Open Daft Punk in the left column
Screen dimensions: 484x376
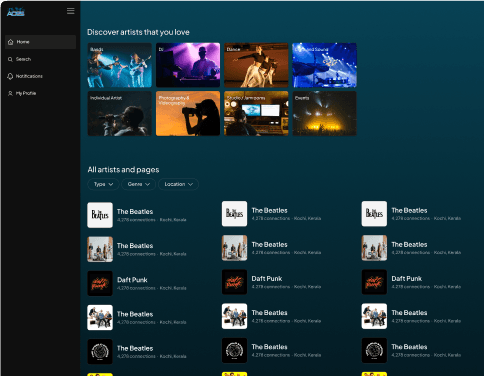click(x=132, y=280)
